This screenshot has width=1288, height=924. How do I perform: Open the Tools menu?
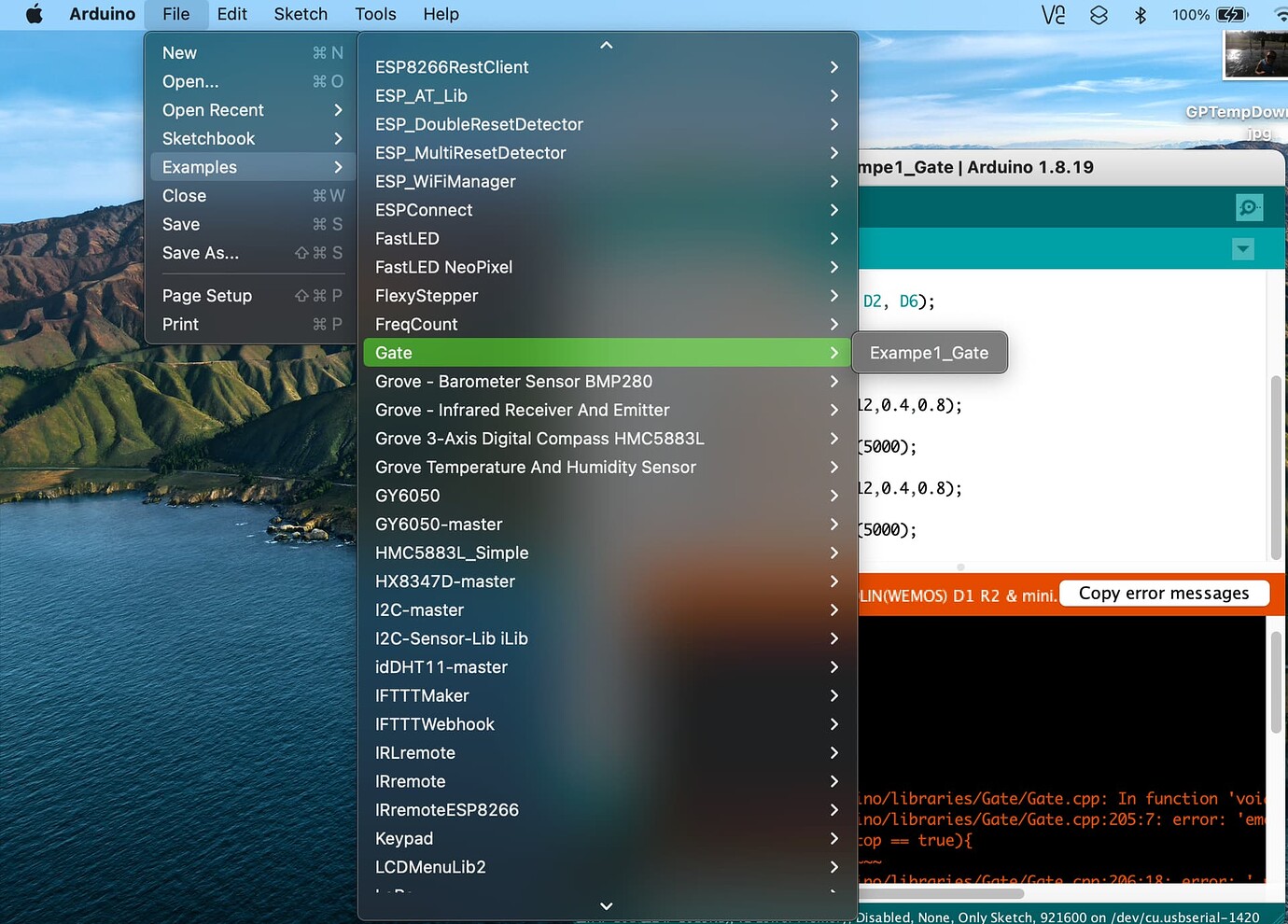point(375,14)
